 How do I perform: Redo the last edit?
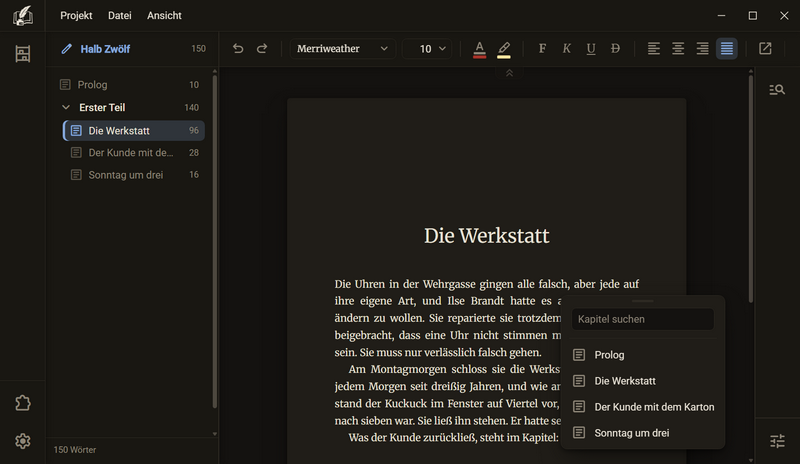(x=262, y=48)
